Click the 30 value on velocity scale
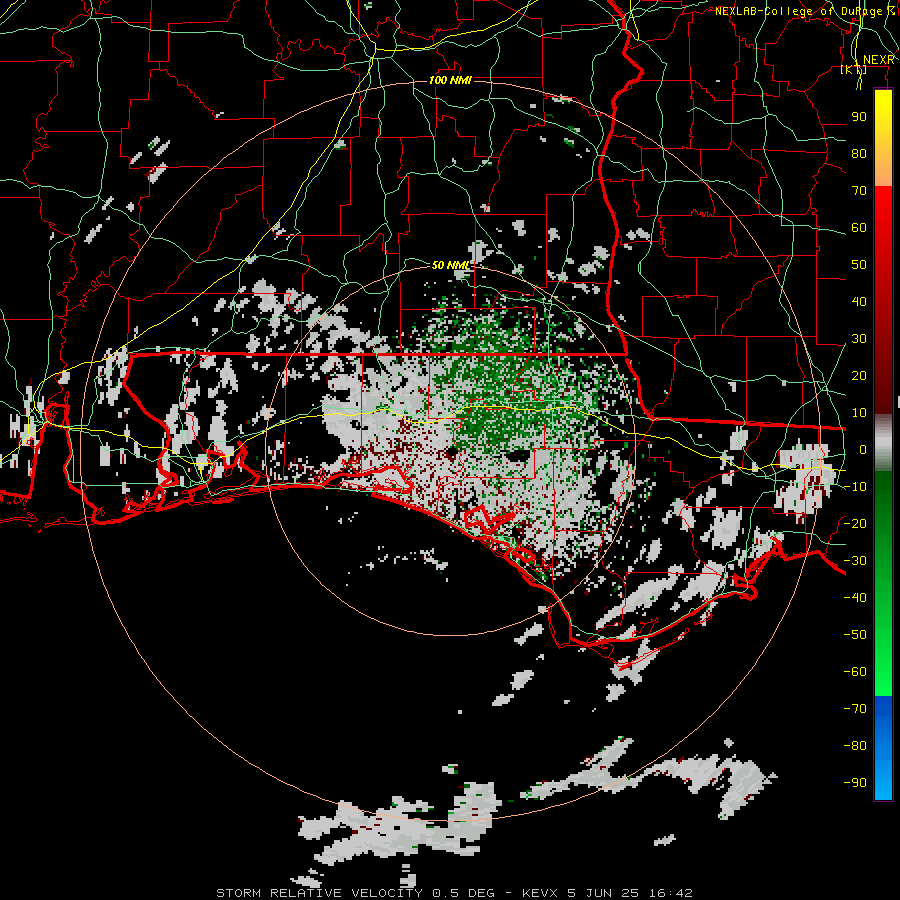The width and height of the screenshot is (900, 900). tap(859, 339)
